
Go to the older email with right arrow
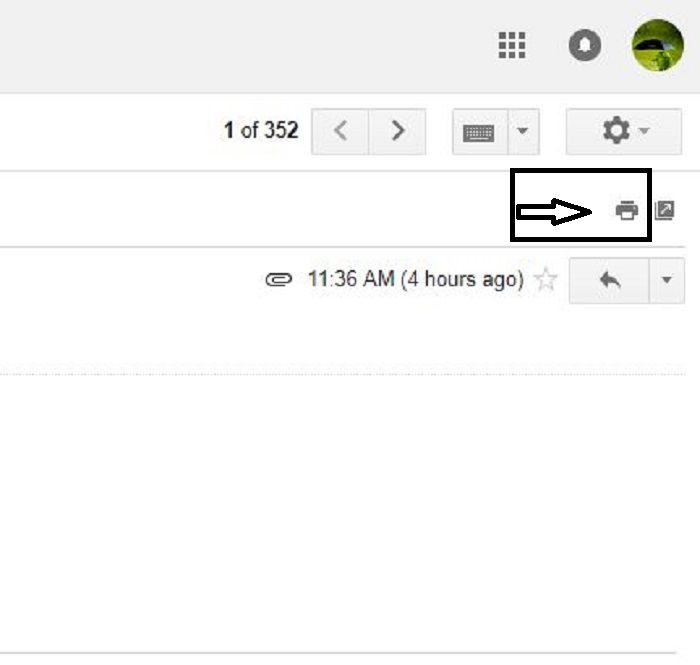tap(397, 131)
